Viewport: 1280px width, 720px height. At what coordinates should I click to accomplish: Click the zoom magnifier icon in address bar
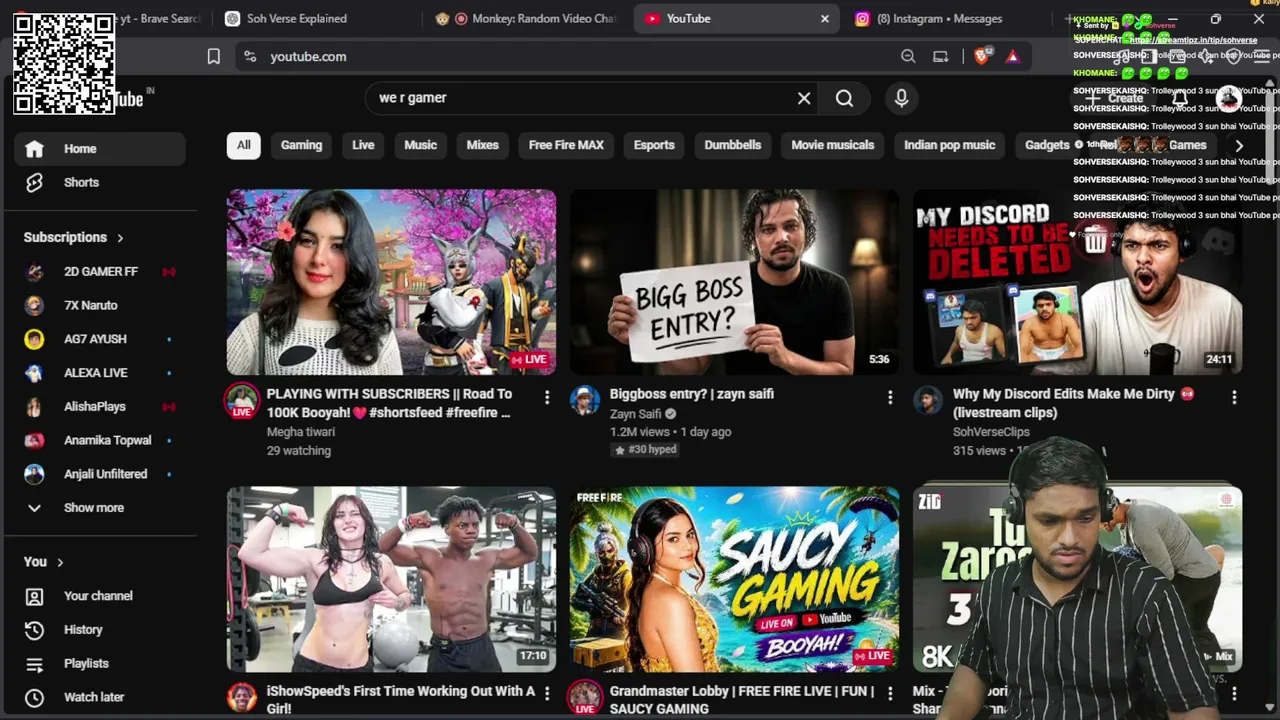[908, 57]
